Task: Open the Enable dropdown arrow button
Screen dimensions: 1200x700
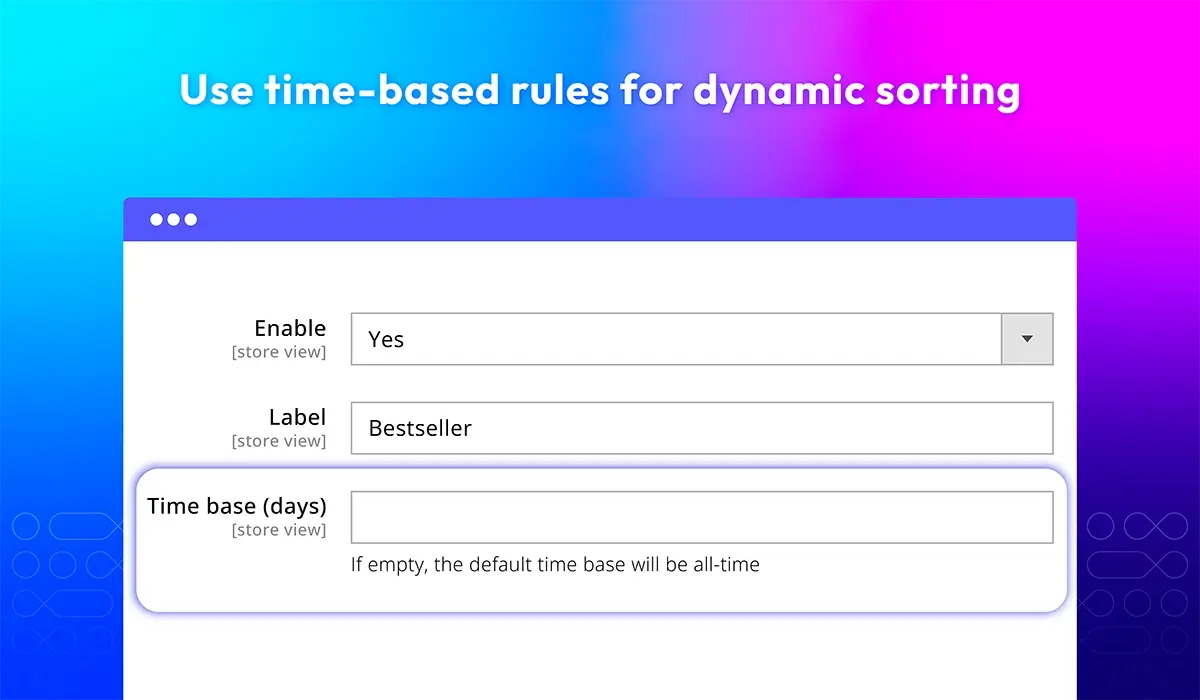Action: 1027,339
